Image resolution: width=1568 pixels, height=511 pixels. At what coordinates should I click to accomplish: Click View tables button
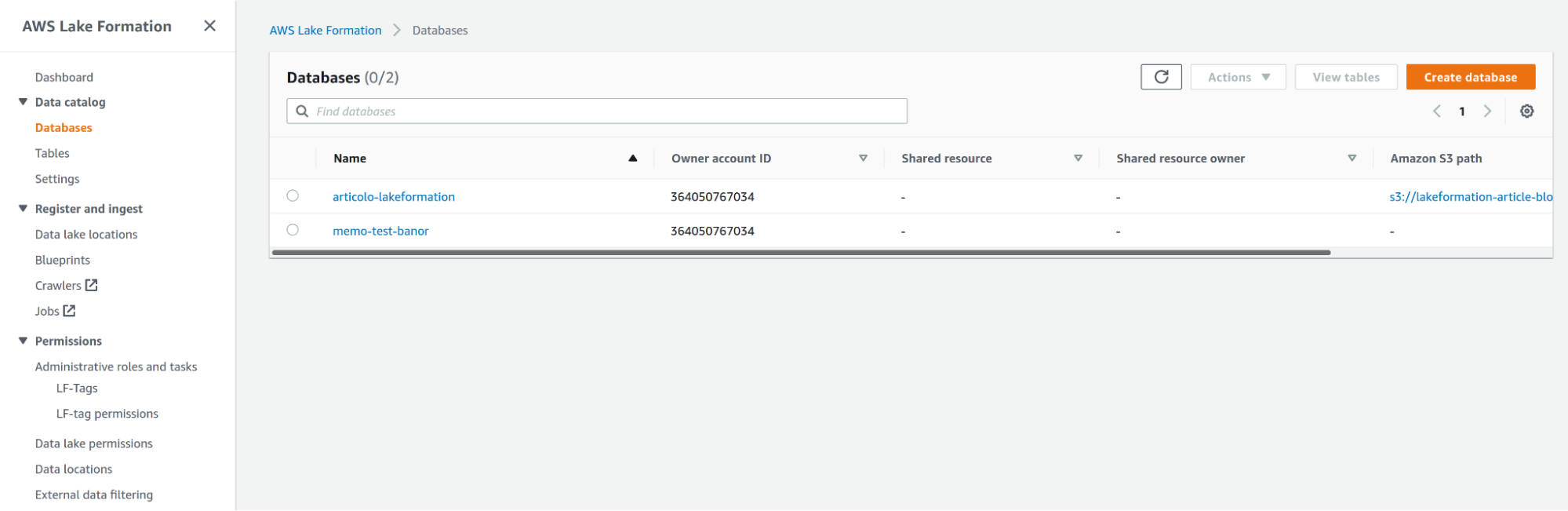[1346, 77]
